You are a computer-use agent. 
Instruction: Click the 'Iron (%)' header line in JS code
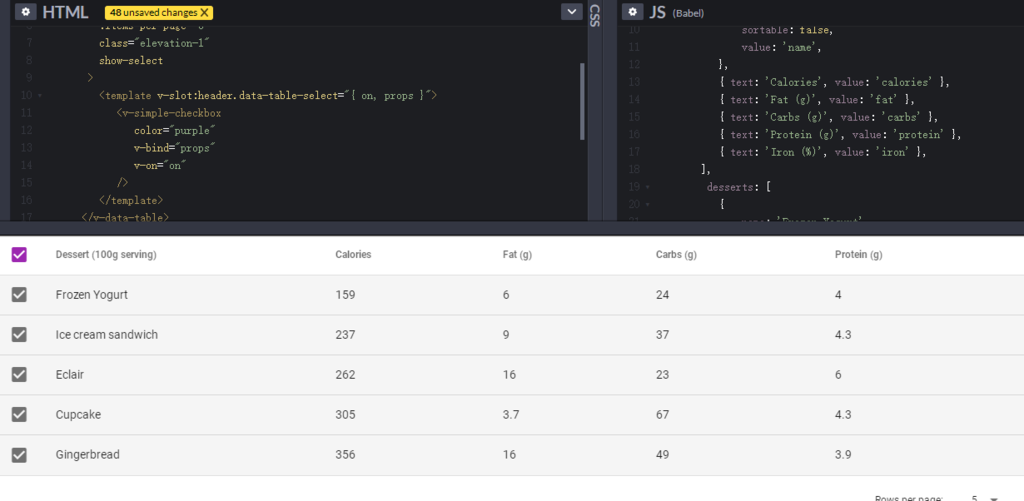coord(823,152)
